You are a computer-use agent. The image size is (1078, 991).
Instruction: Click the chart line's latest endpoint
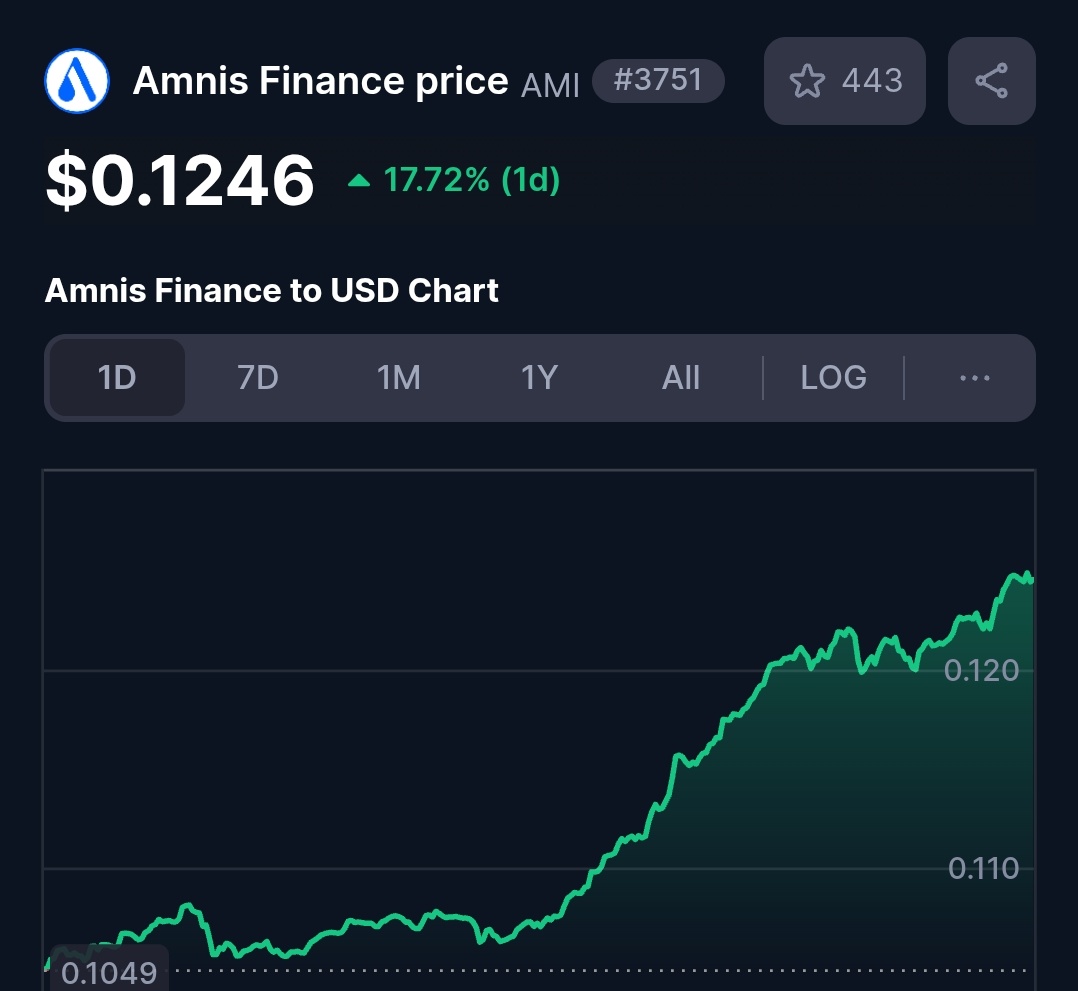[1030, 580]
